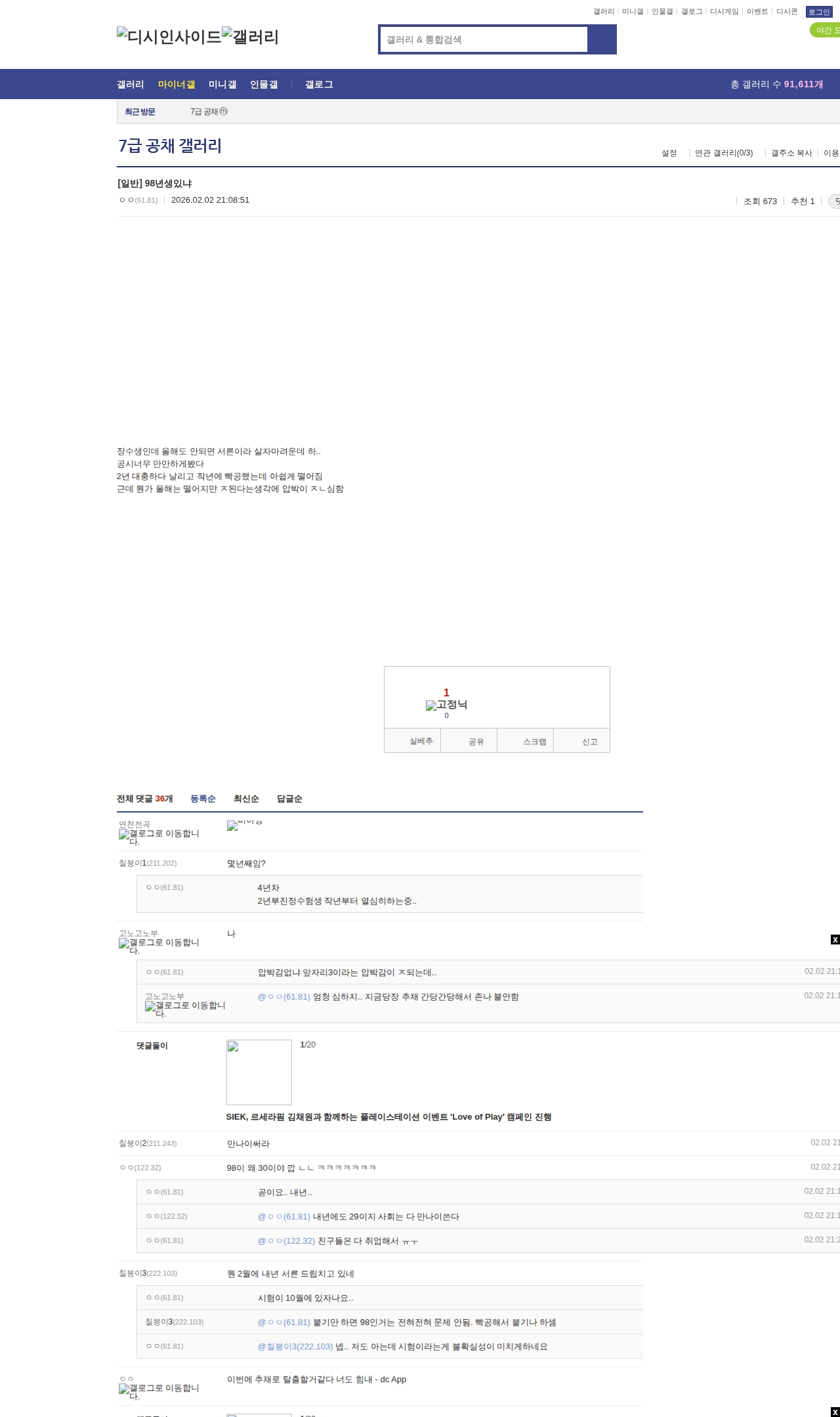
Task: Toggle the green 야간 모드 switch
Action: point(825,30)
